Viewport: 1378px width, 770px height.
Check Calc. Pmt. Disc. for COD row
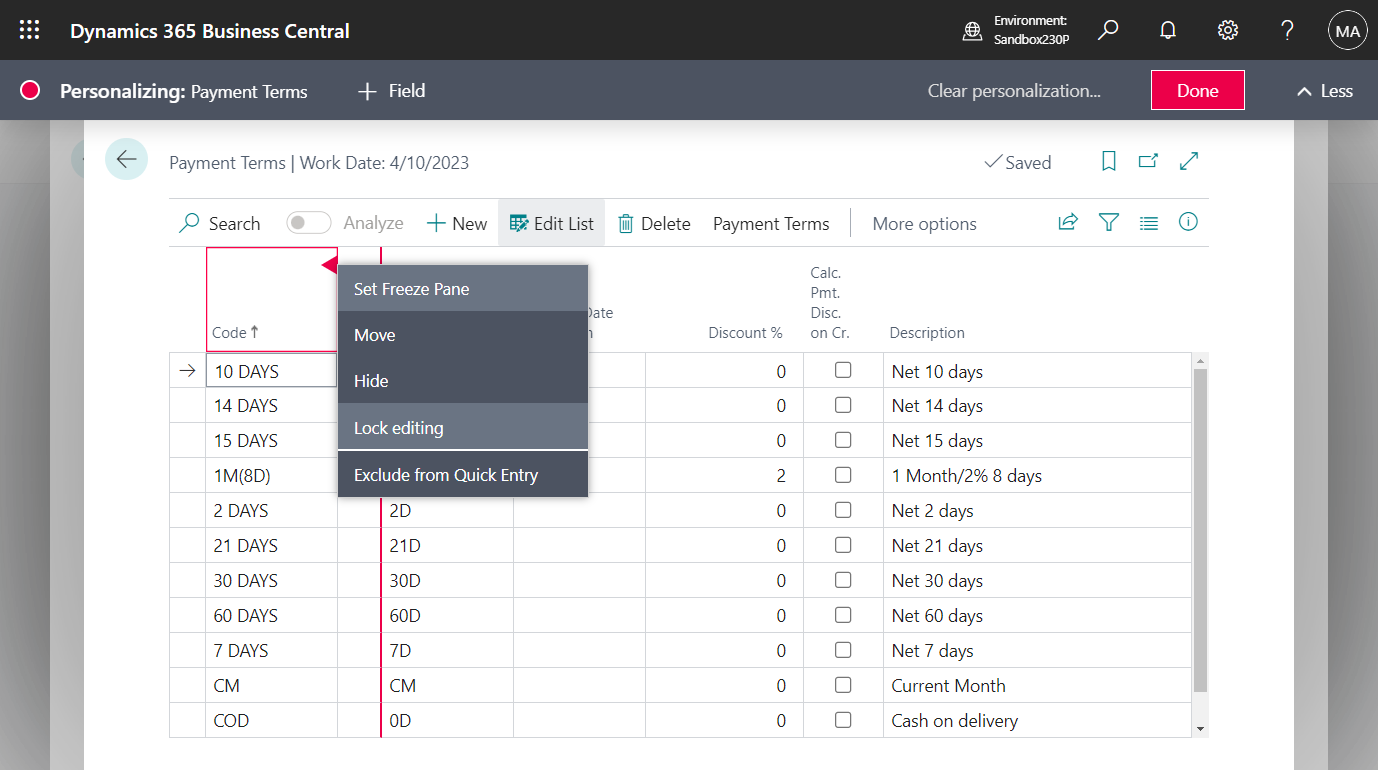[843, 720]
